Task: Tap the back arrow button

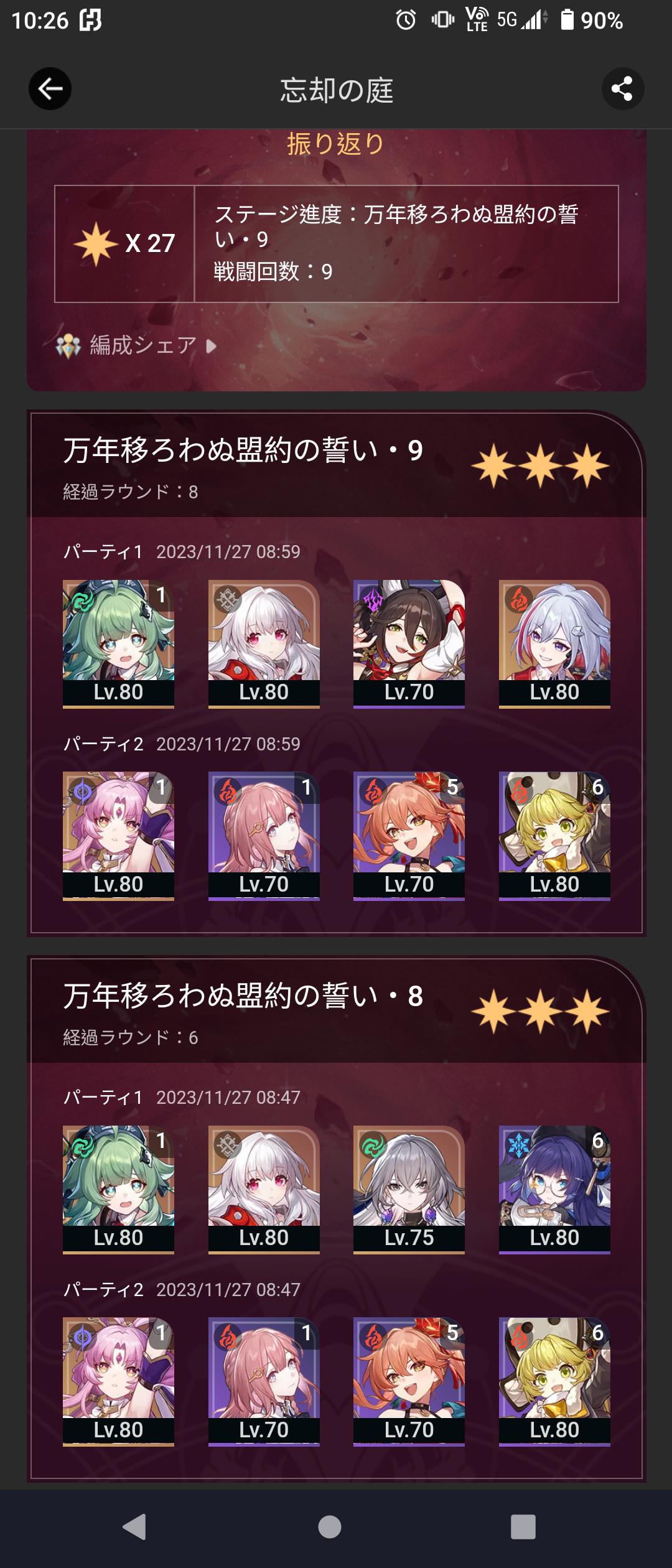Action: click(x=50, y=89)
